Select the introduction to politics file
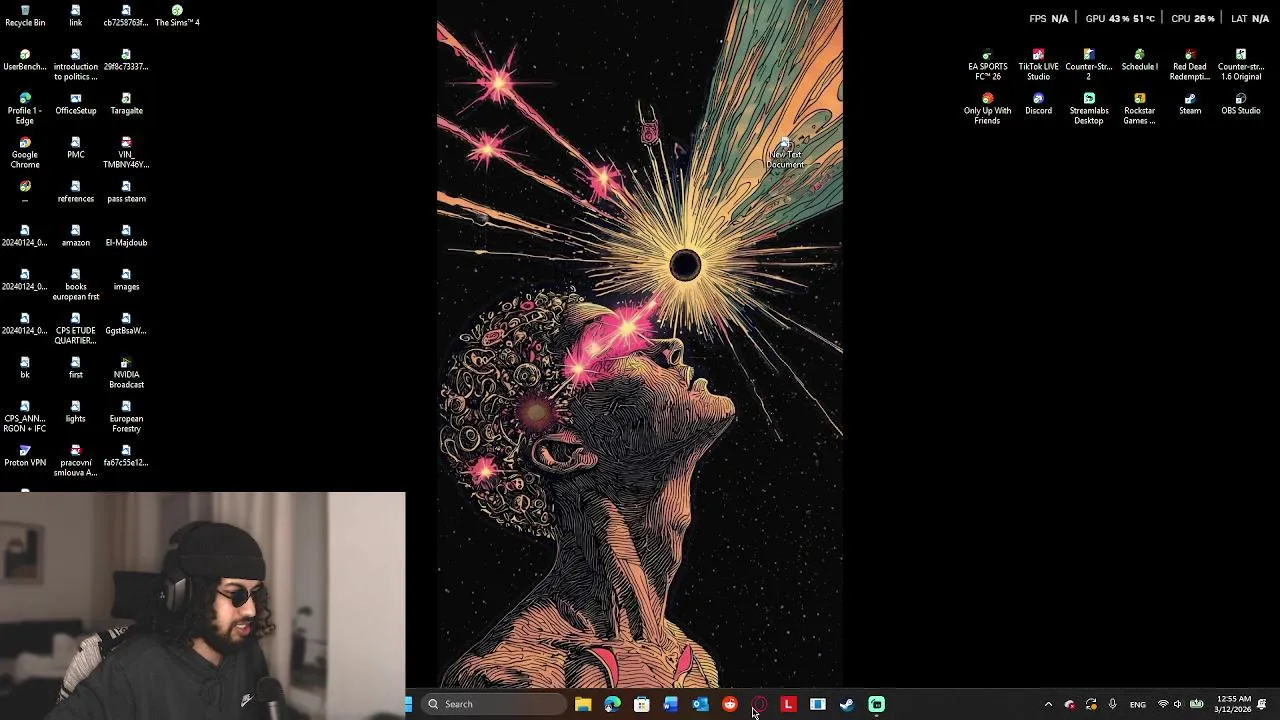This screenshot has width=1280, height=720. [x=76, y=64]
